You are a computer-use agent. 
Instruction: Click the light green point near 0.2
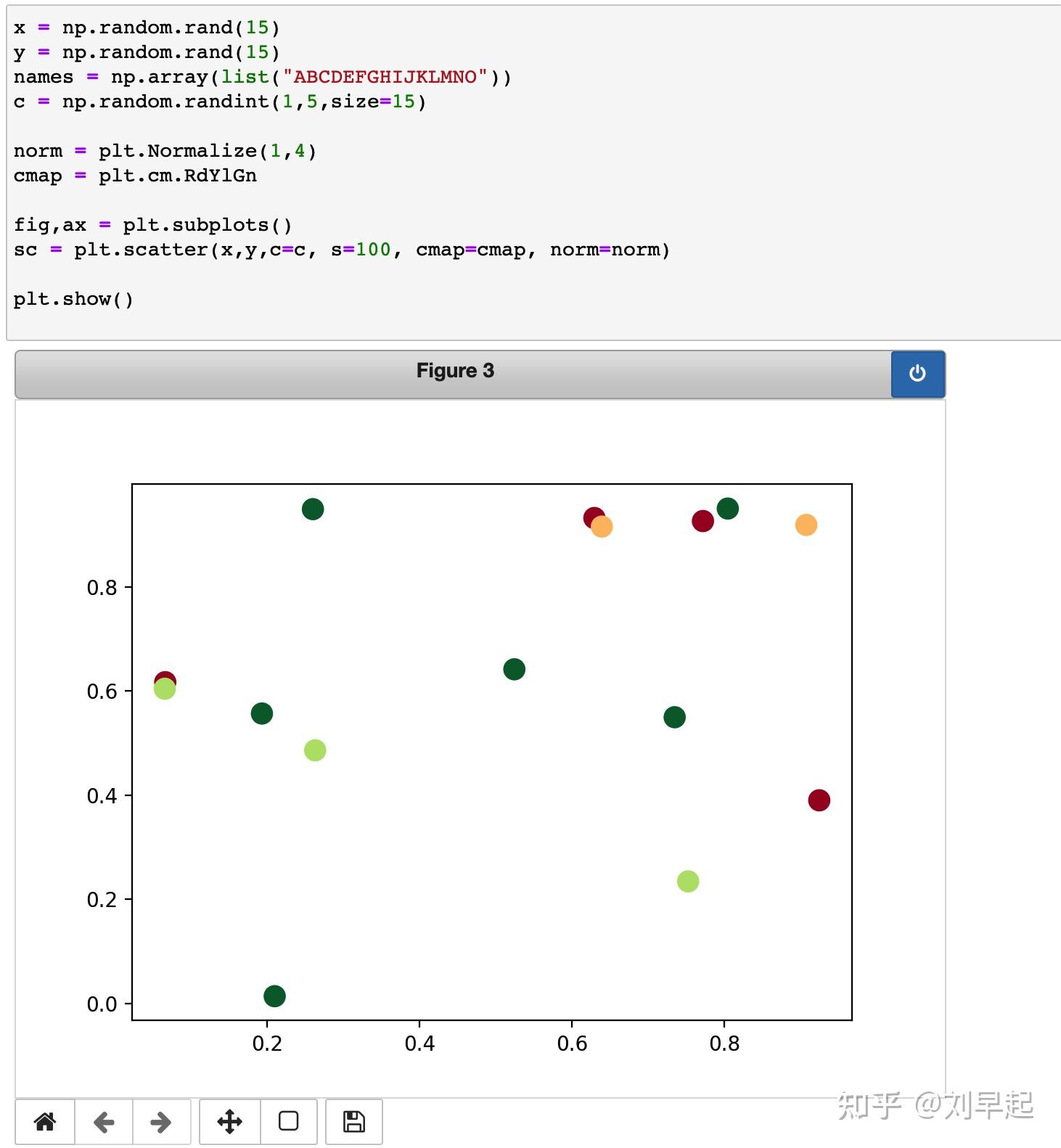pyautogui.click(x=687, y=881)
